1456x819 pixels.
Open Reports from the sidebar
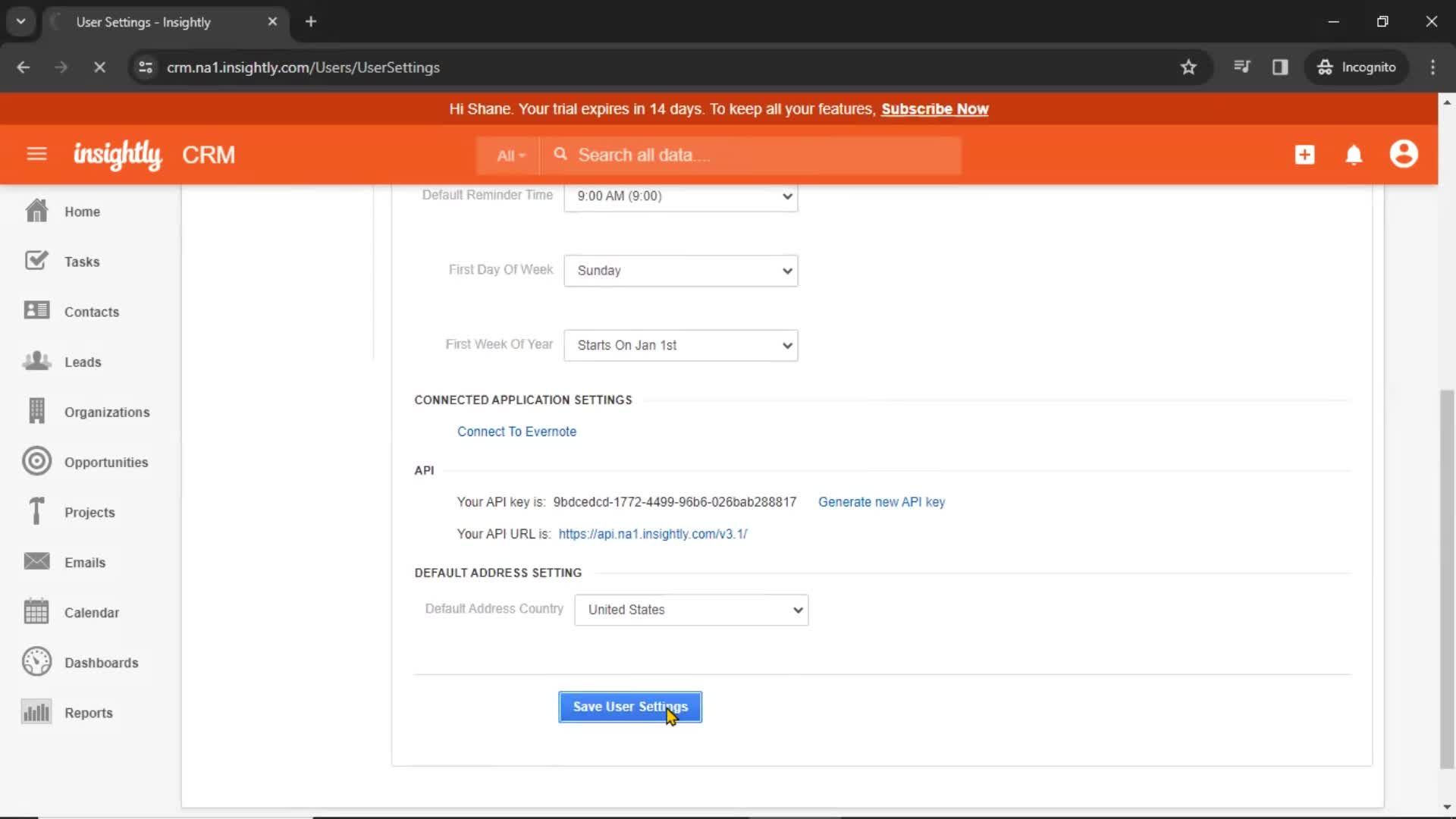(x=89, y=712)
